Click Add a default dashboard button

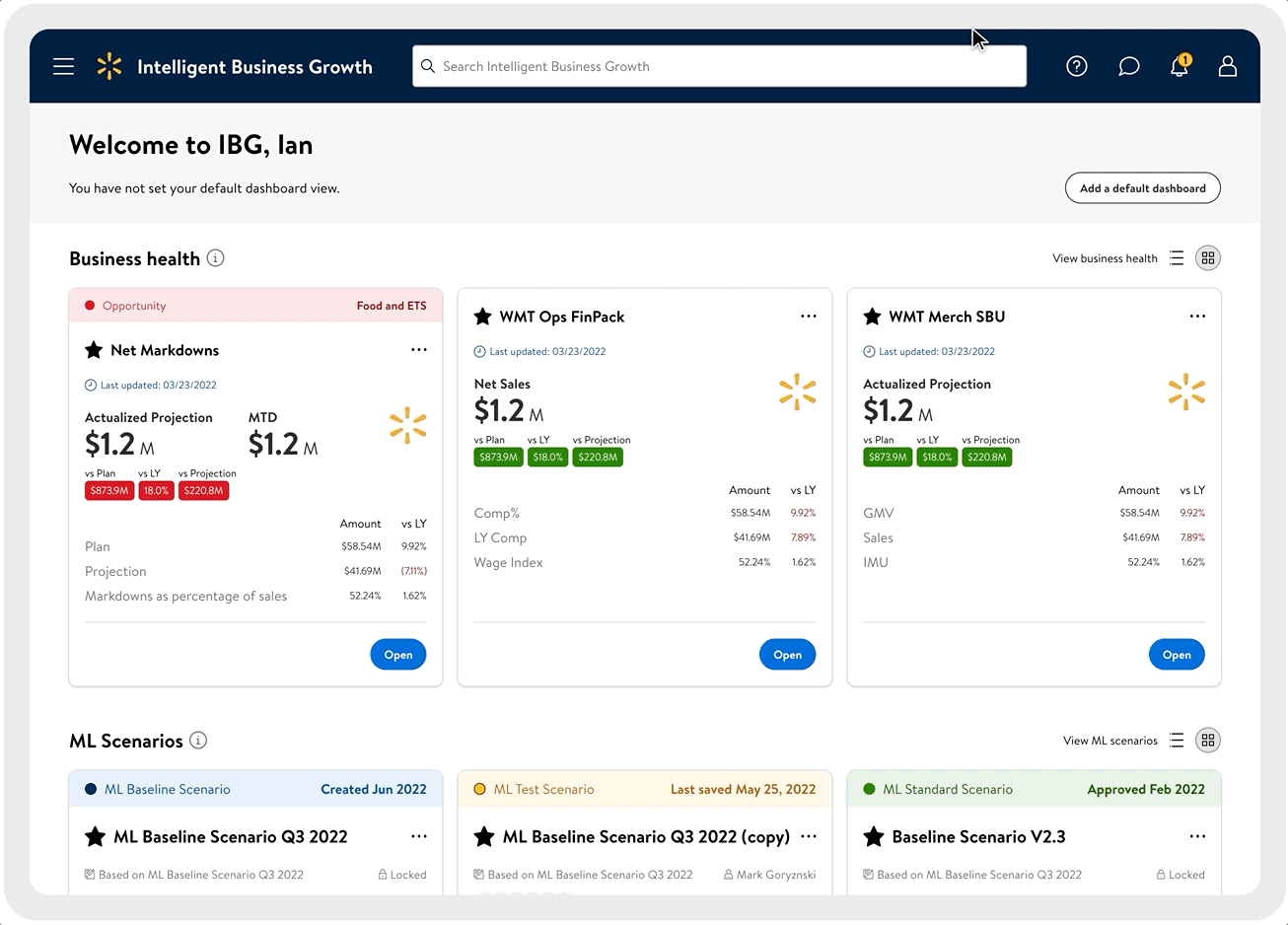1143,188
